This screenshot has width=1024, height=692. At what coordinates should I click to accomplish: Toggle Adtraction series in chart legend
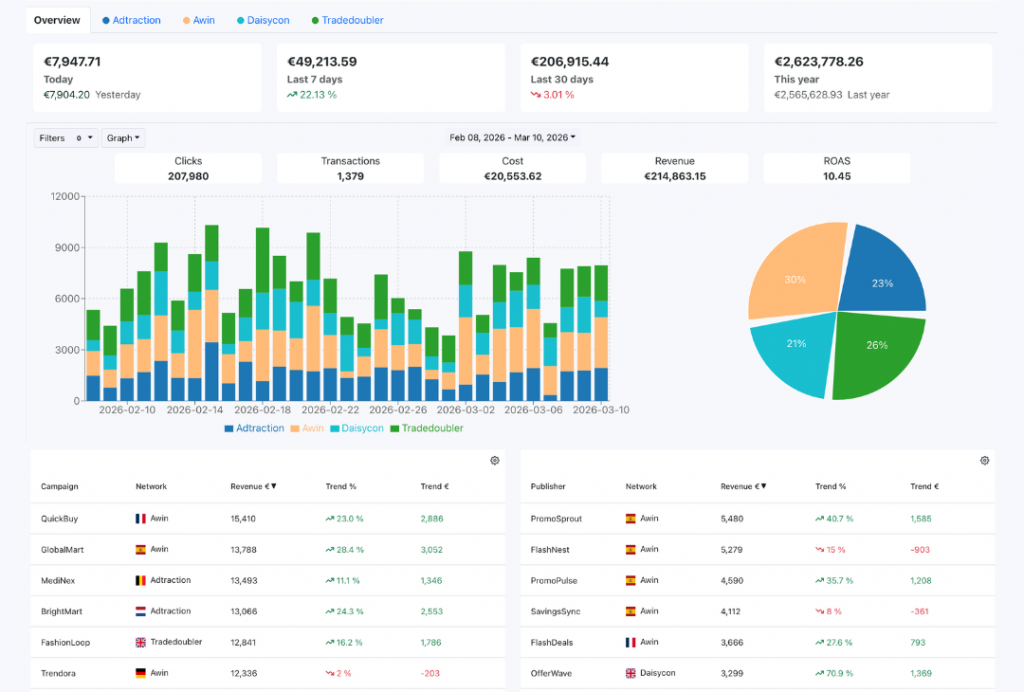tap(254, 428)
